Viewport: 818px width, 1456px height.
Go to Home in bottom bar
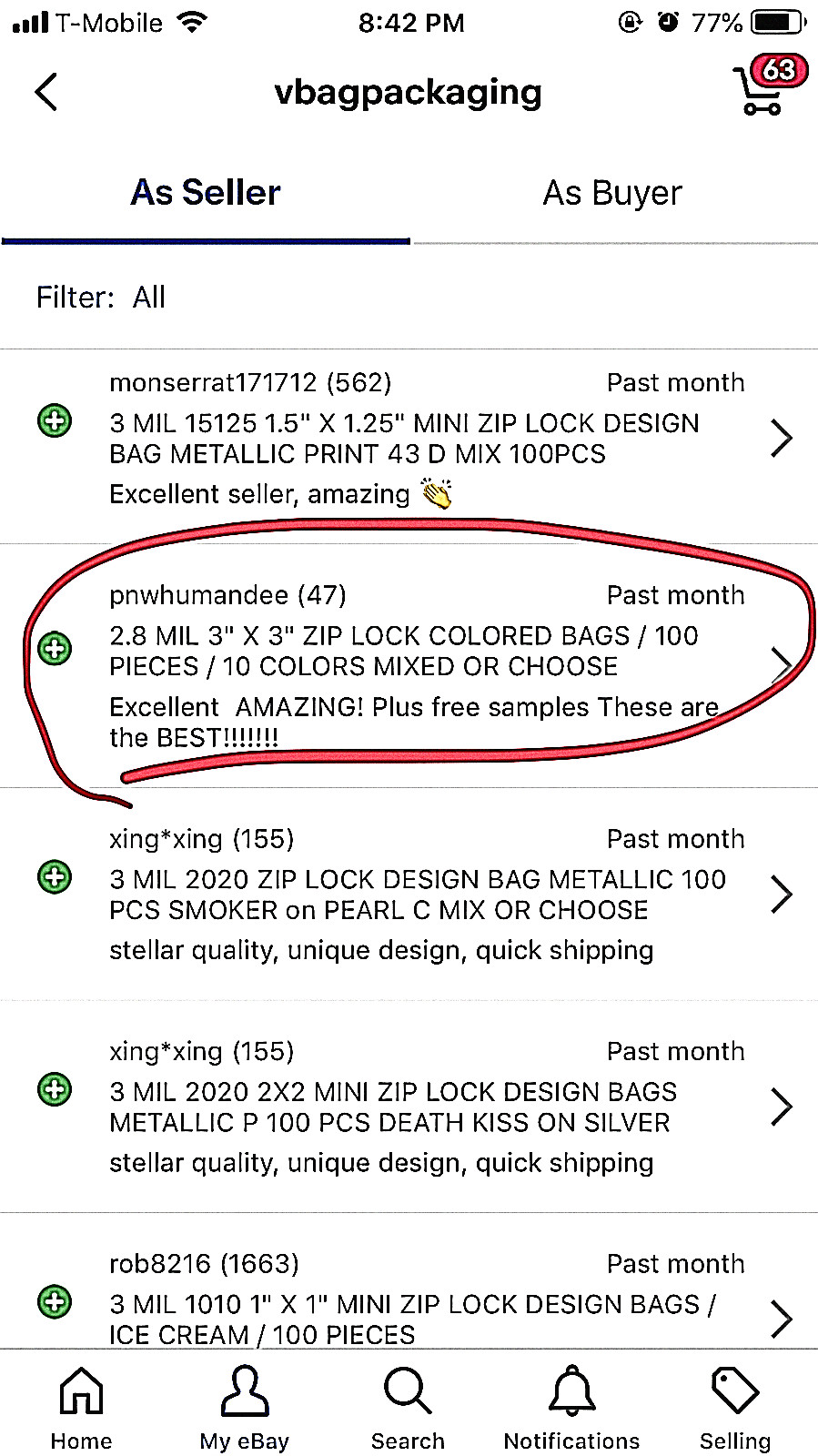point(81,1407)
